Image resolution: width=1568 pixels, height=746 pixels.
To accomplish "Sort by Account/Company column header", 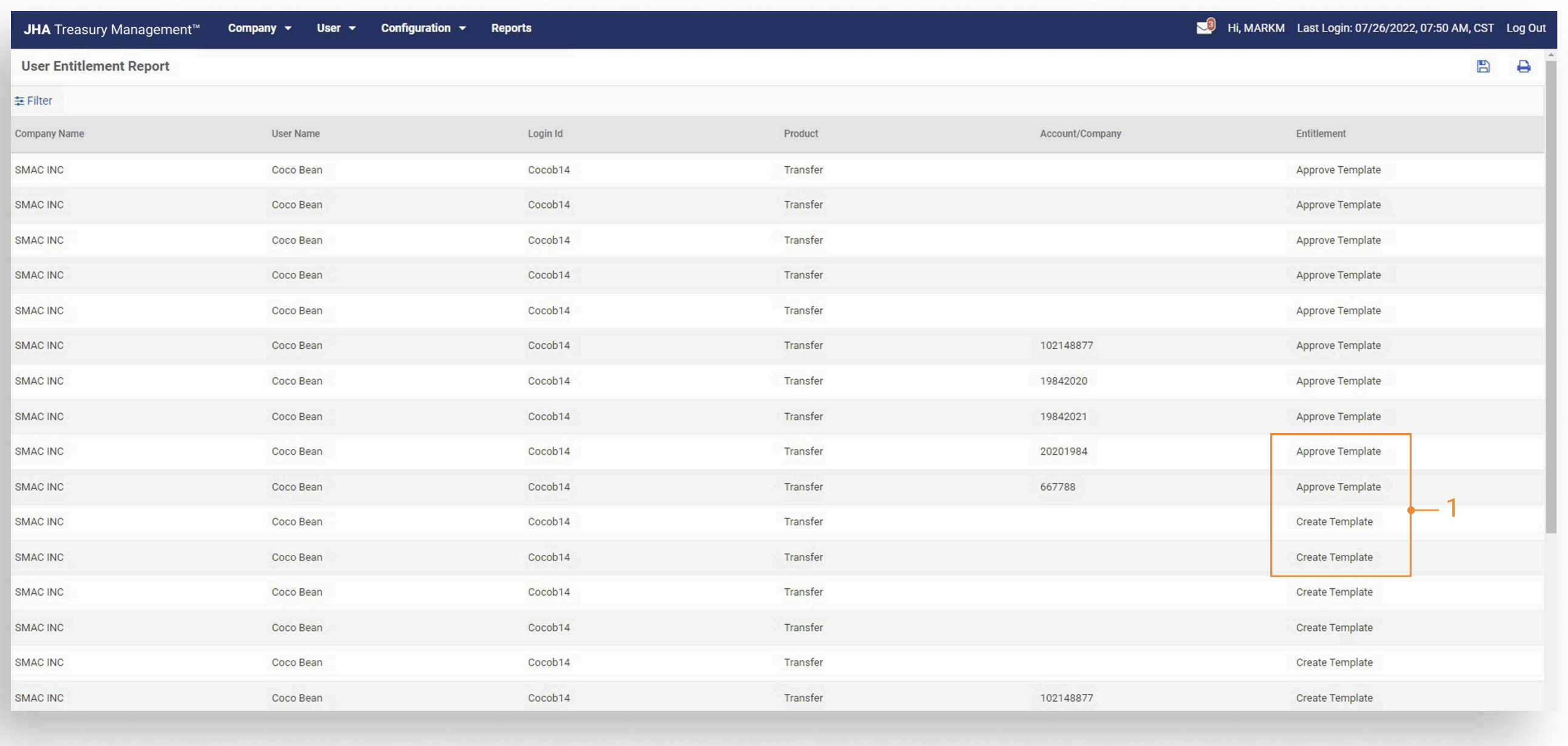I will 1080,133.
